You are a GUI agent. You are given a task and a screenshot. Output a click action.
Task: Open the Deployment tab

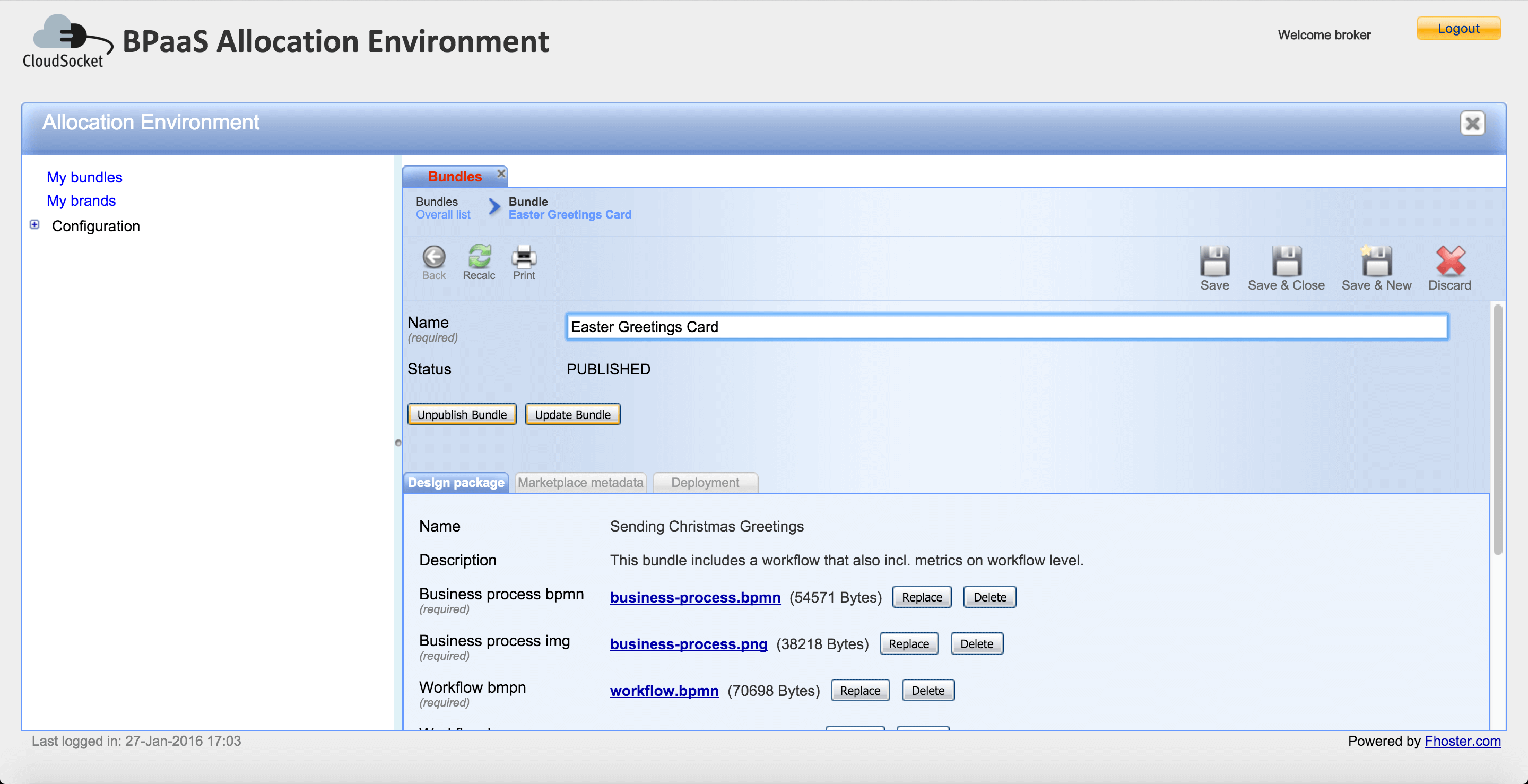tap(705, 483)
